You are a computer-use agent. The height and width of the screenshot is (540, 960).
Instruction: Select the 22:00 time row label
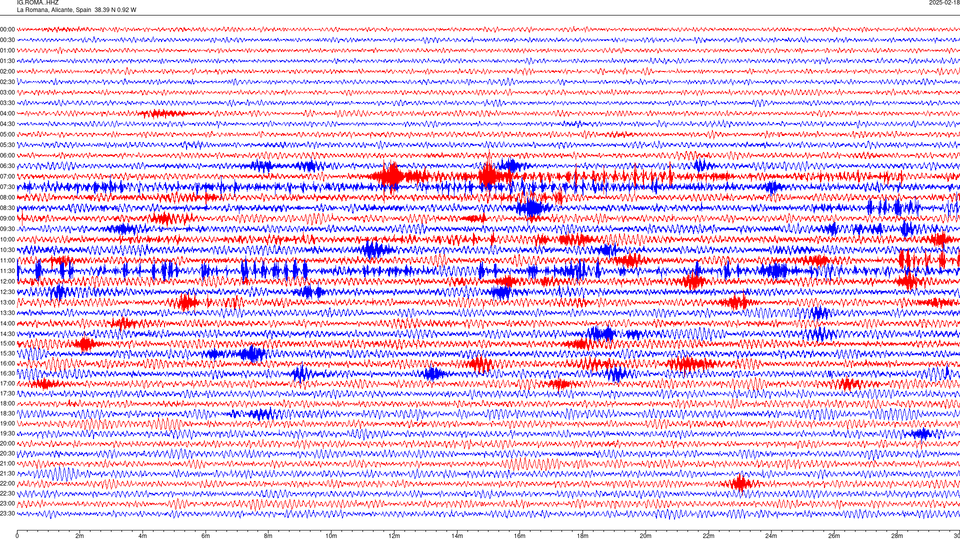point(7,484)
